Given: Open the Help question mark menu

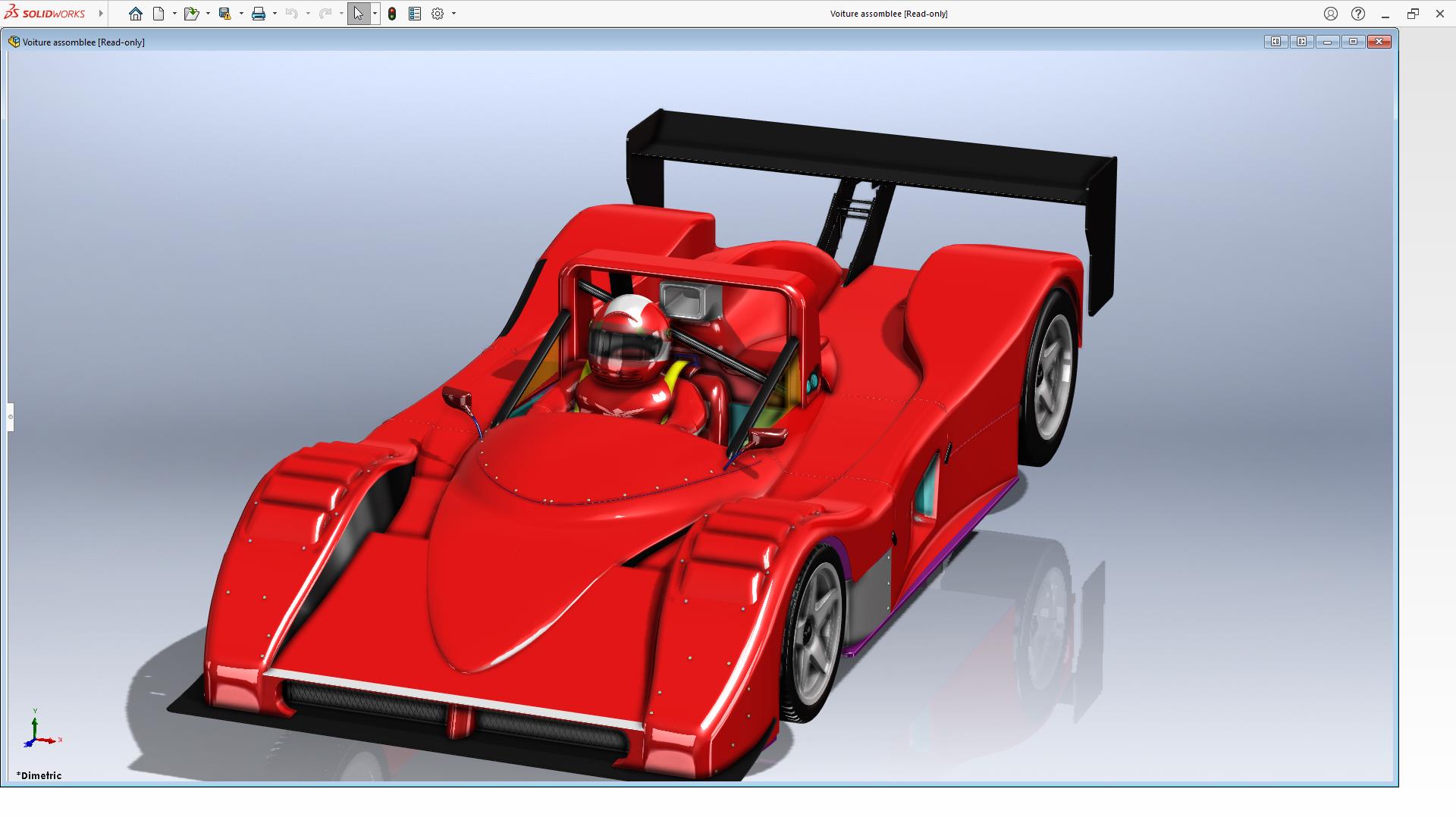Looking at the screenshot, I should (x=1358, y=14).
